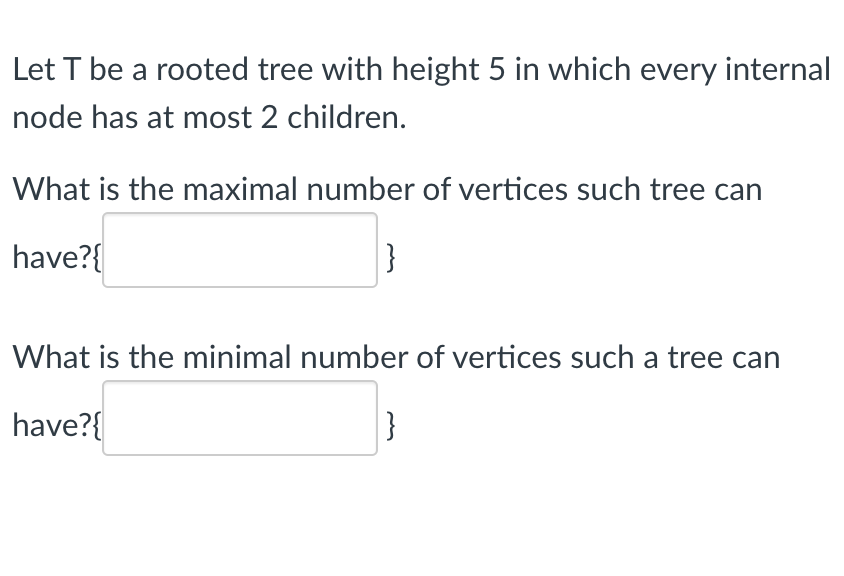This screenshot has height=576, width=844.
Task: Click the closing brace after the first field
Action: pyautogui.click(x=390, y=257)
